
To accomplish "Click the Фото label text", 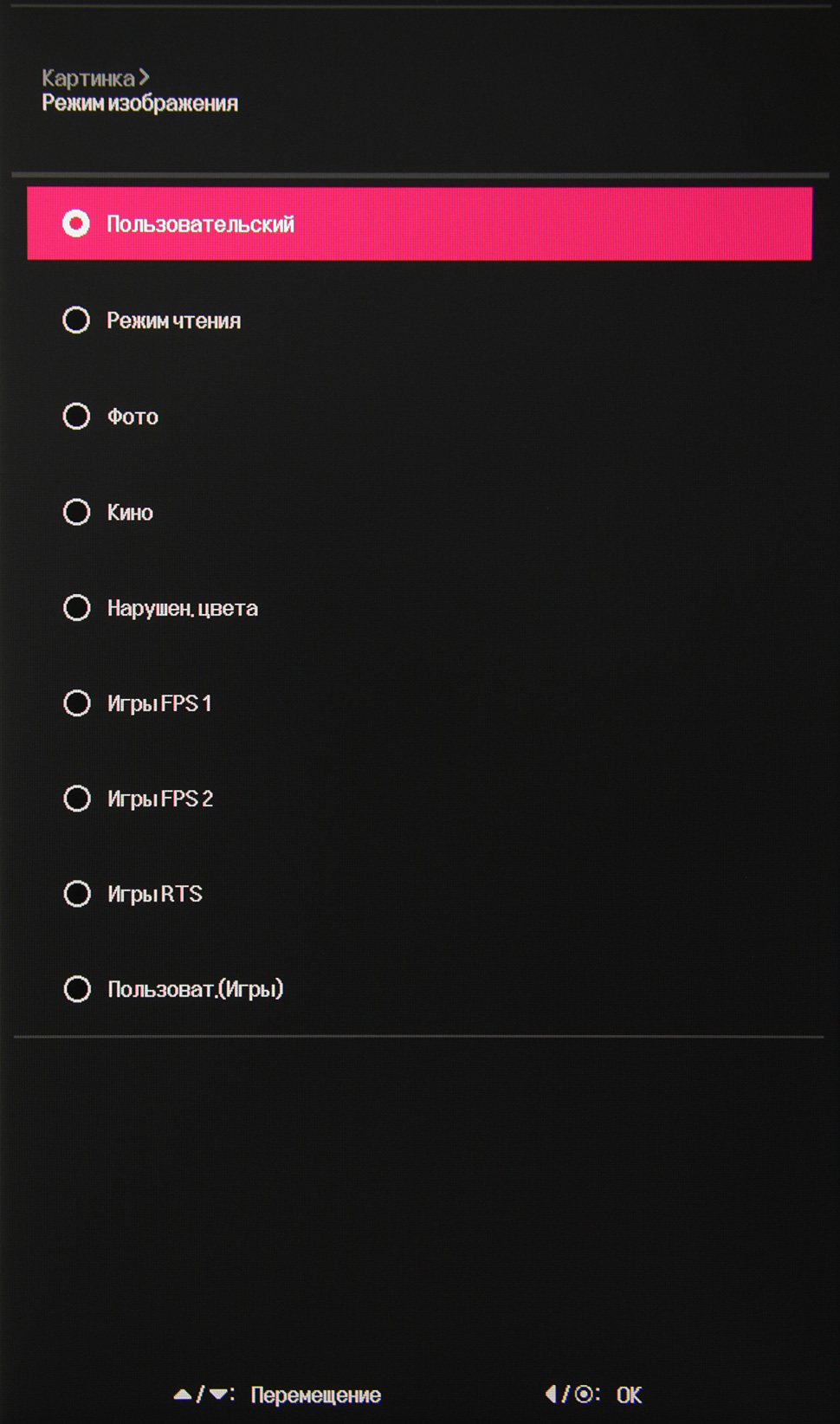I will coord(132,417).
